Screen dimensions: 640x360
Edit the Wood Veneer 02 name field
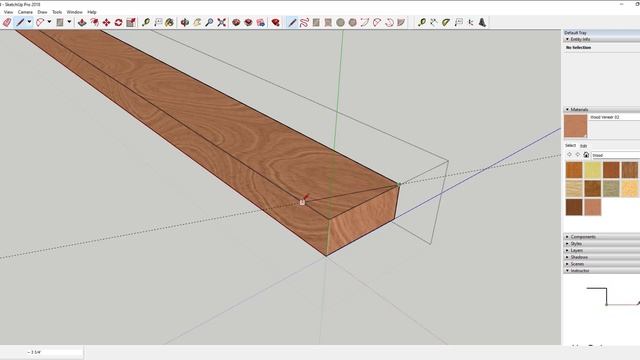pos(614,117)
